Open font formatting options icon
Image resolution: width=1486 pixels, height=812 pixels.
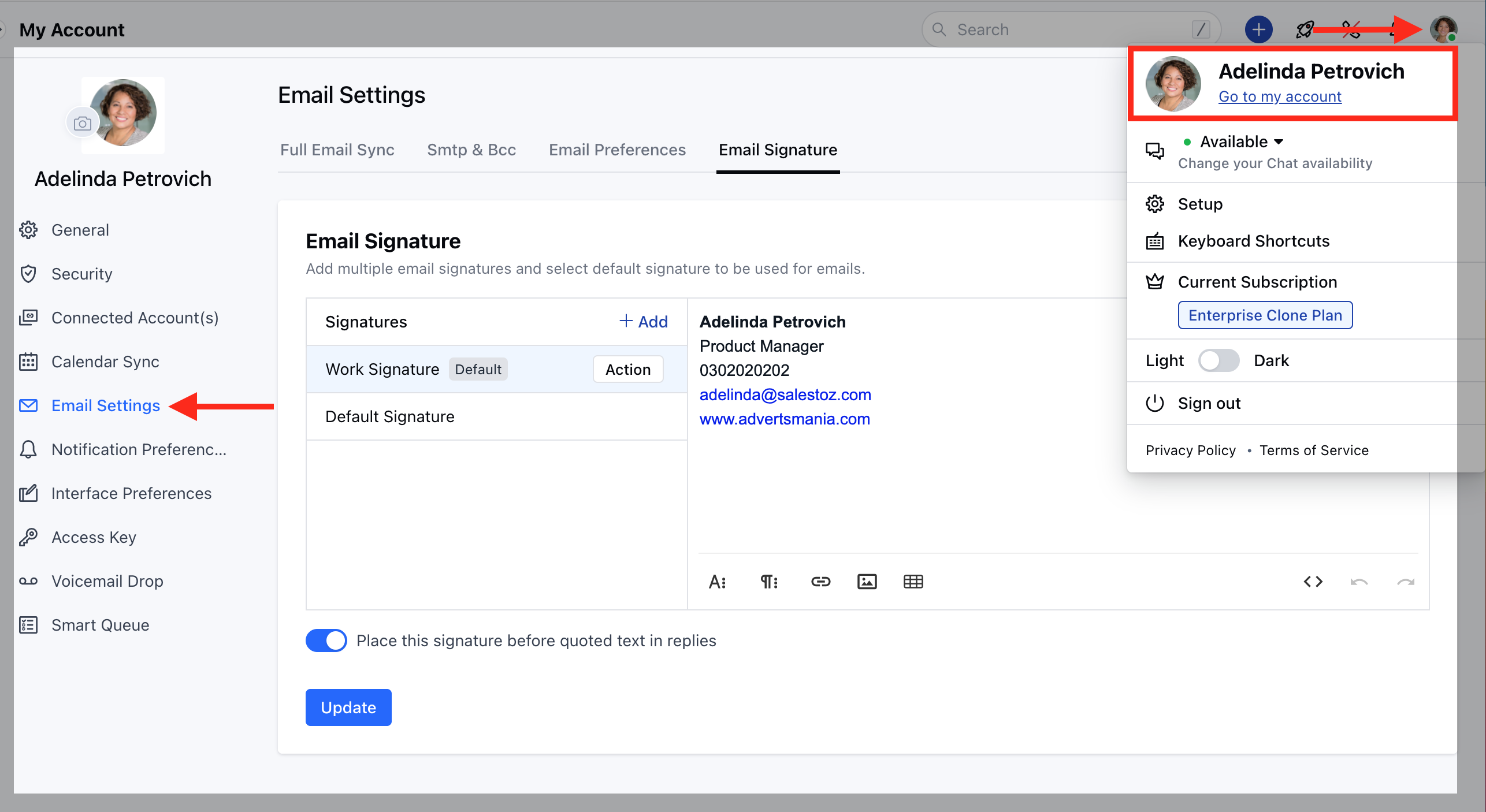[x=718, y=582]
